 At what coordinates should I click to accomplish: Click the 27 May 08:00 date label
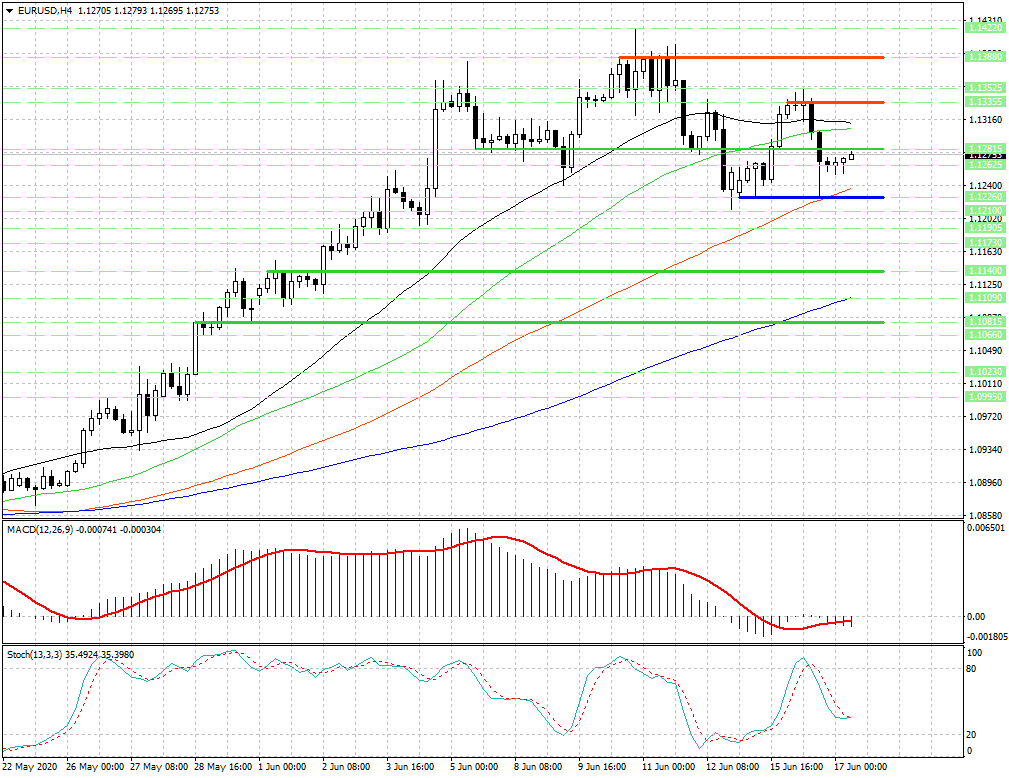coord(159,766)
